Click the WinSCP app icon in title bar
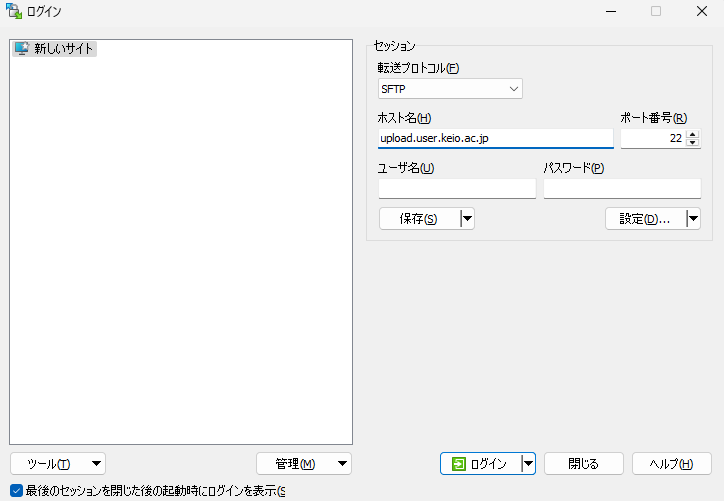 tap(14, 12)
